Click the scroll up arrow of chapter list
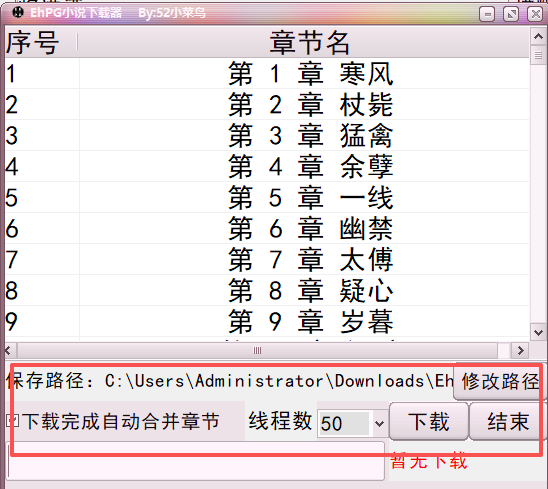This screenshot has height=489, width=548. [538, 36]
